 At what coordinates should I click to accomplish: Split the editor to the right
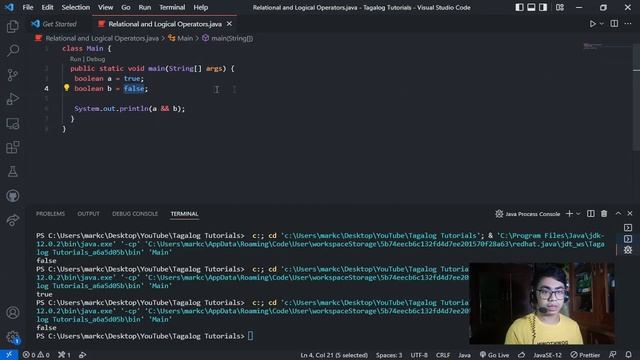(614, 24)
